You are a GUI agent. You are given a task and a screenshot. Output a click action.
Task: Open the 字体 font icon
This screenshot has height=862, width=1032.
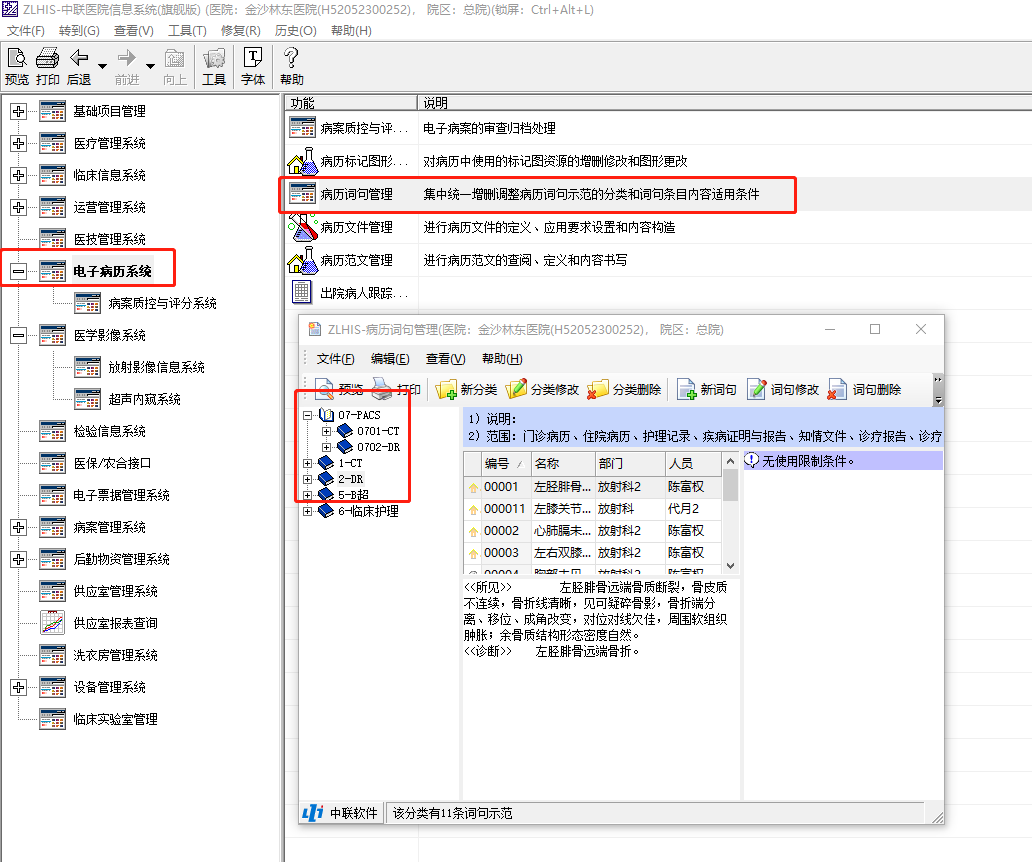(x=253, y=58)
